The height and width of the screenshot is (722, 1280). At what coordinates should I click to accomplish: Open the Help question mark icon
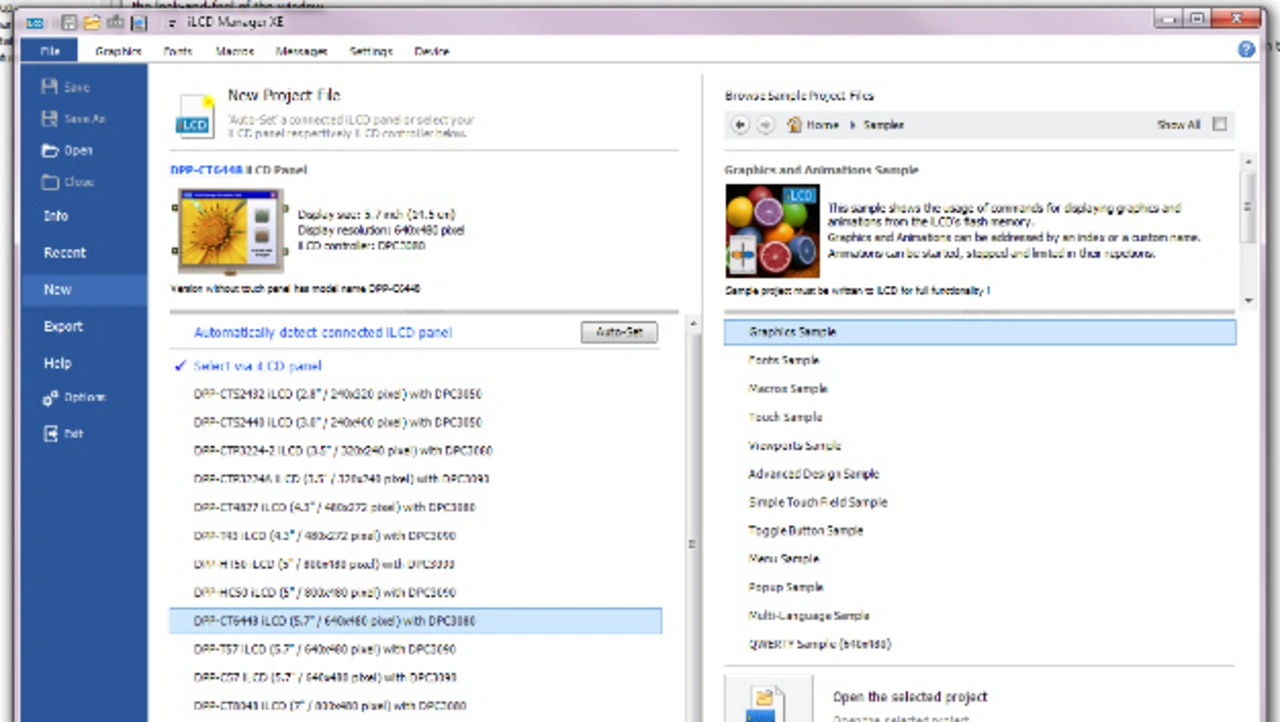[1246, 49]
